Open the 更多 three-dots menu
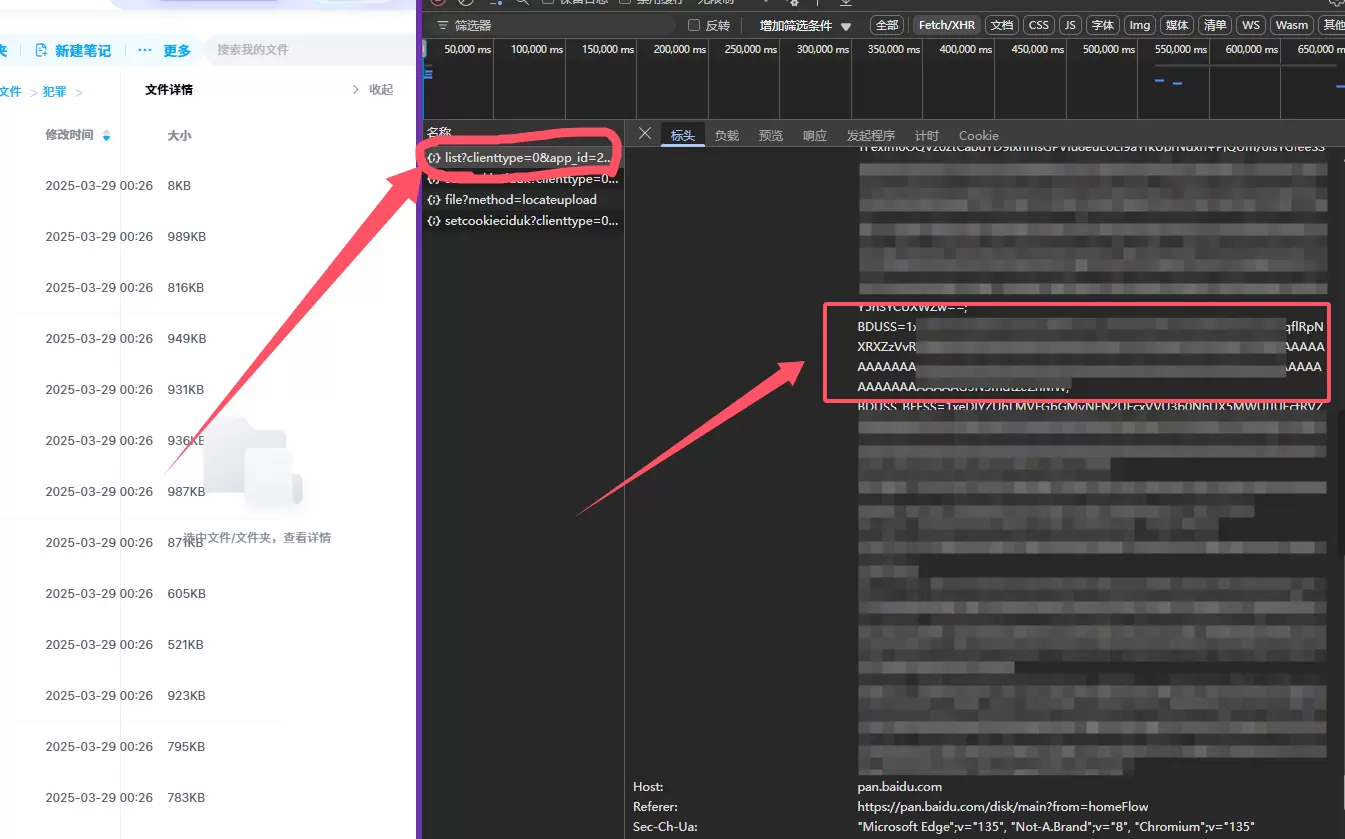The image size is (1345, 839). 145,50
